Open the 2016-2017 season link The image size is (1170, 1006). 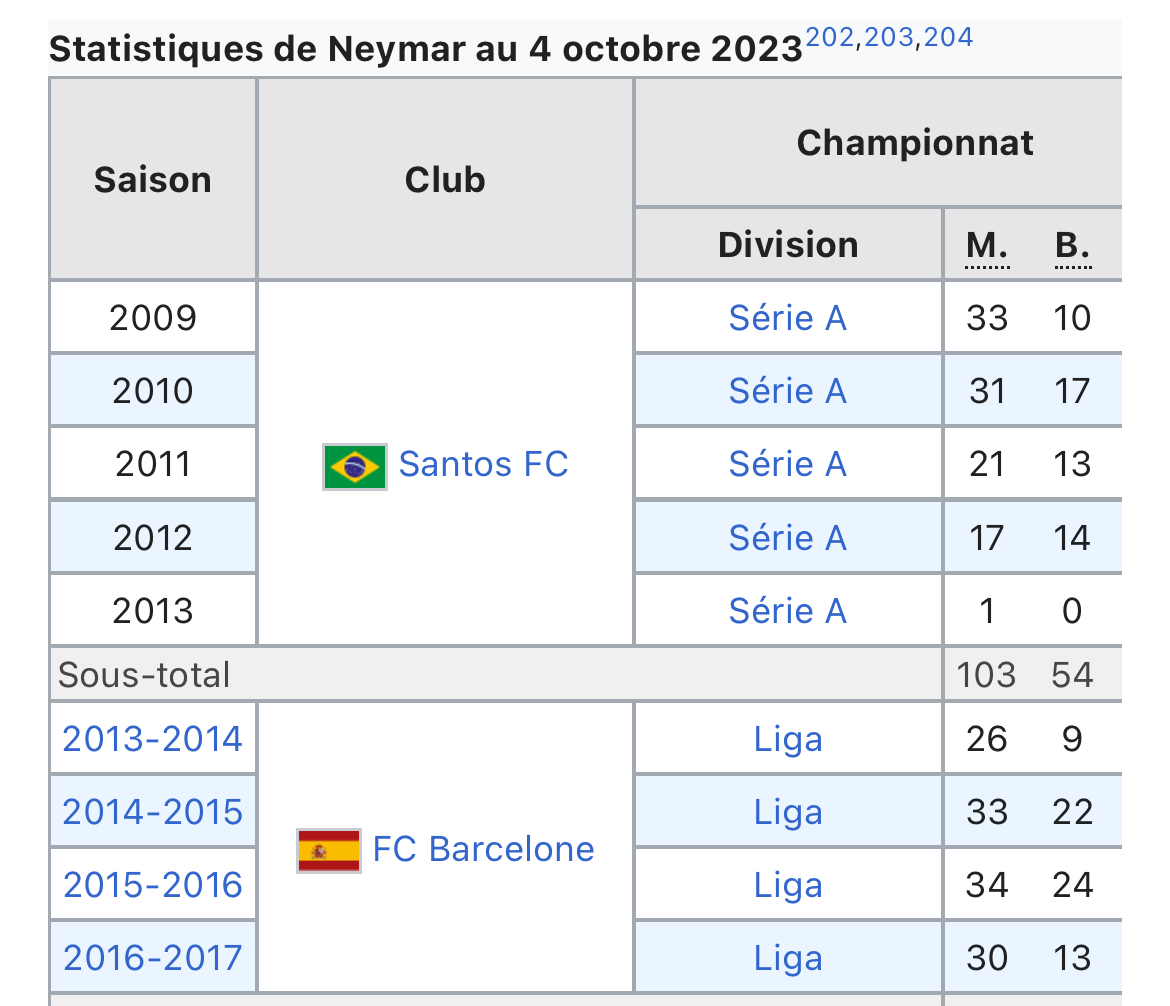point(153,958)
